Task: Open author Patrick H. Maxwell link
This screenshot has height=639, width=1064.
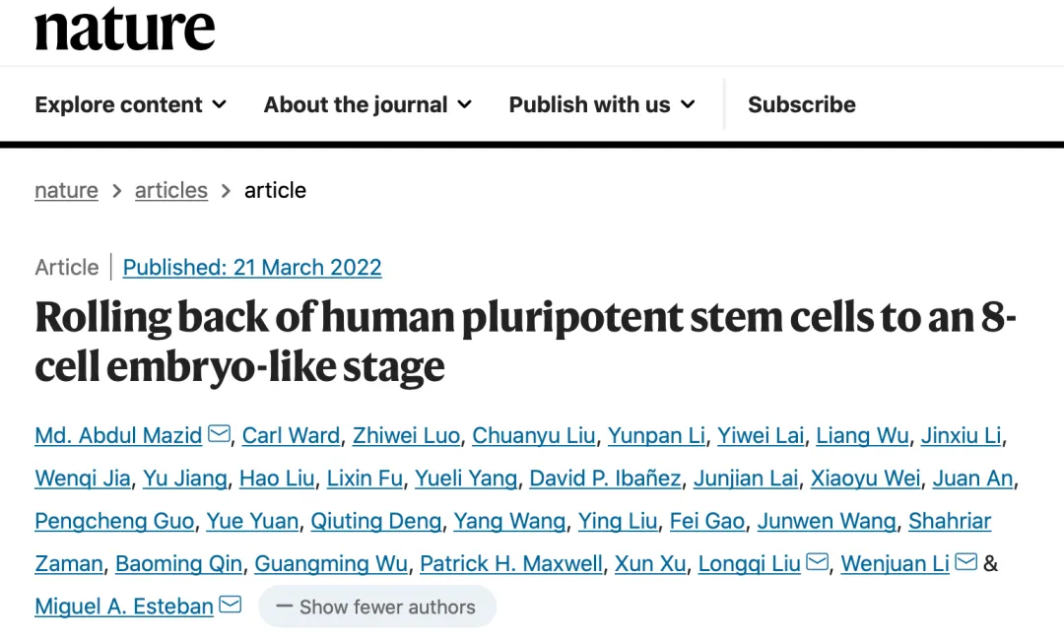Action: 511,564
